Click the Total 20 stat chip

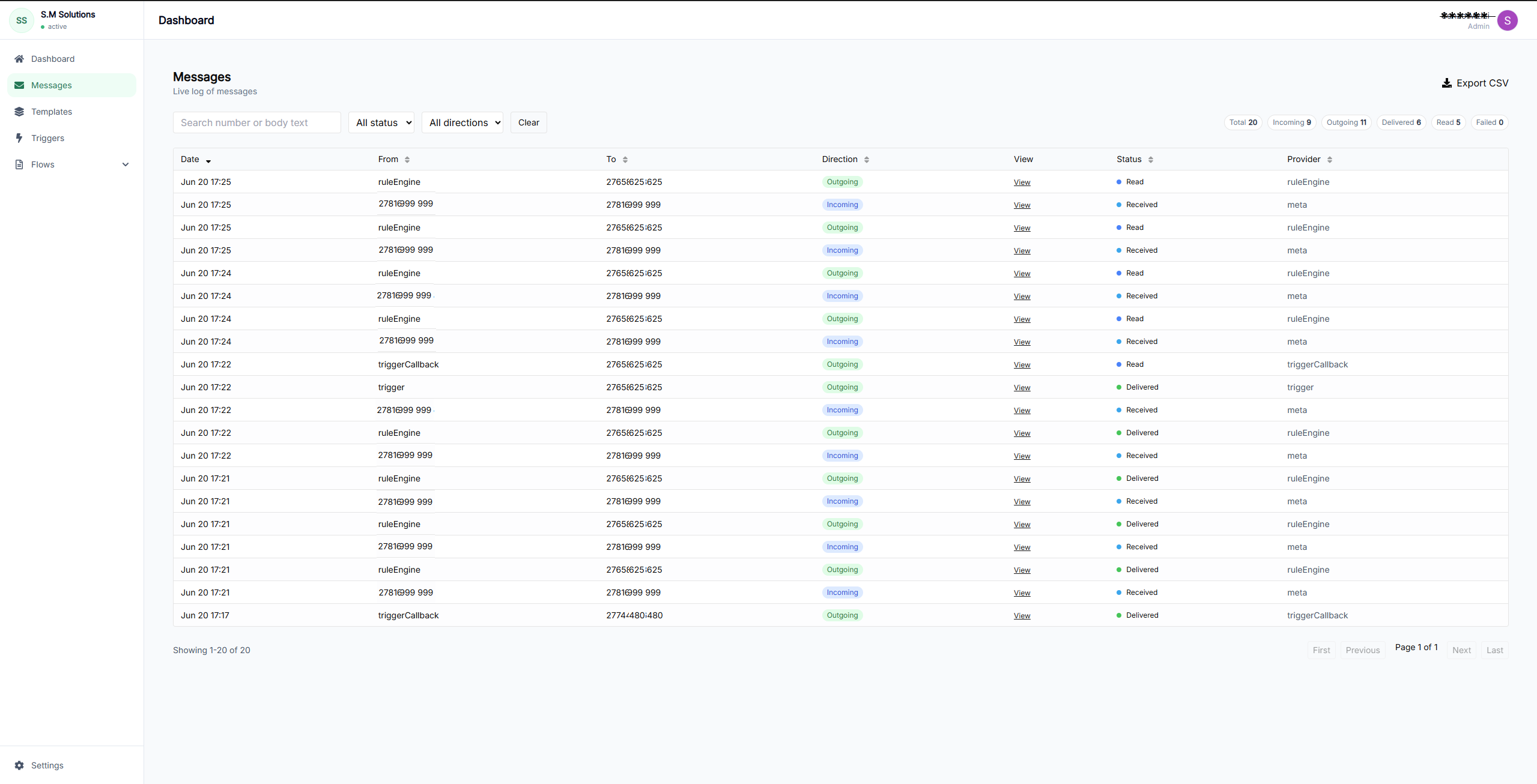click(x=1243, y=122)
